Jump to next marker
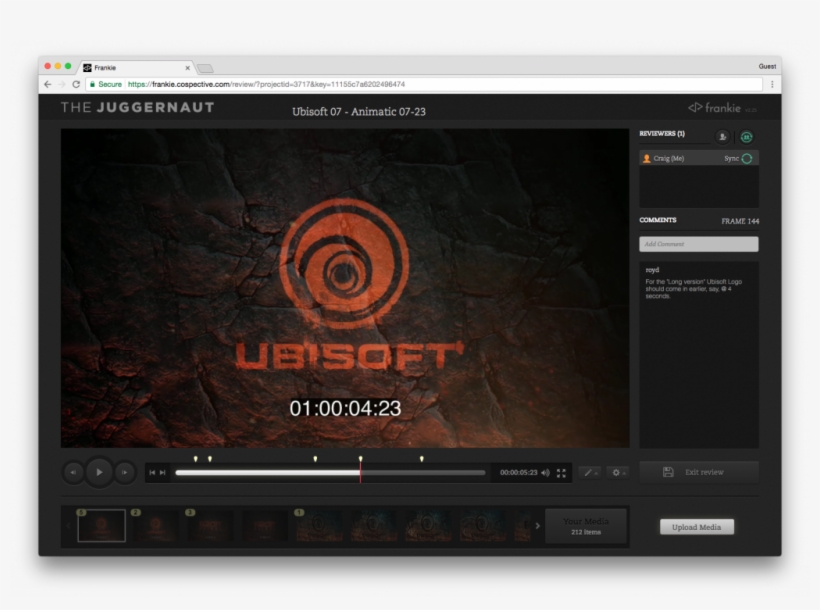 click(x=163, y=473)
